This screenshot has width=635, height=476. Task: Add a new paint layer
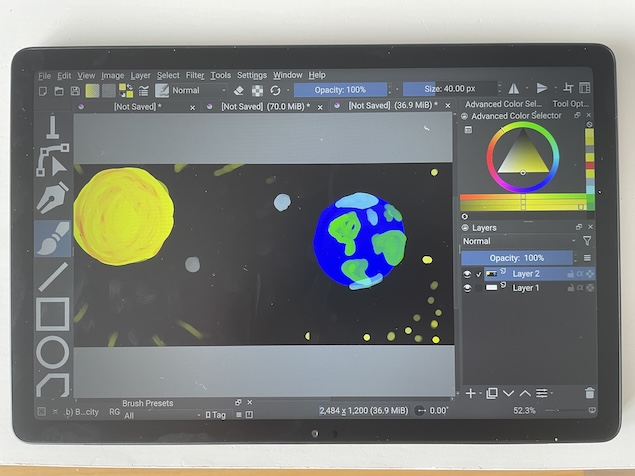[471, 393]
